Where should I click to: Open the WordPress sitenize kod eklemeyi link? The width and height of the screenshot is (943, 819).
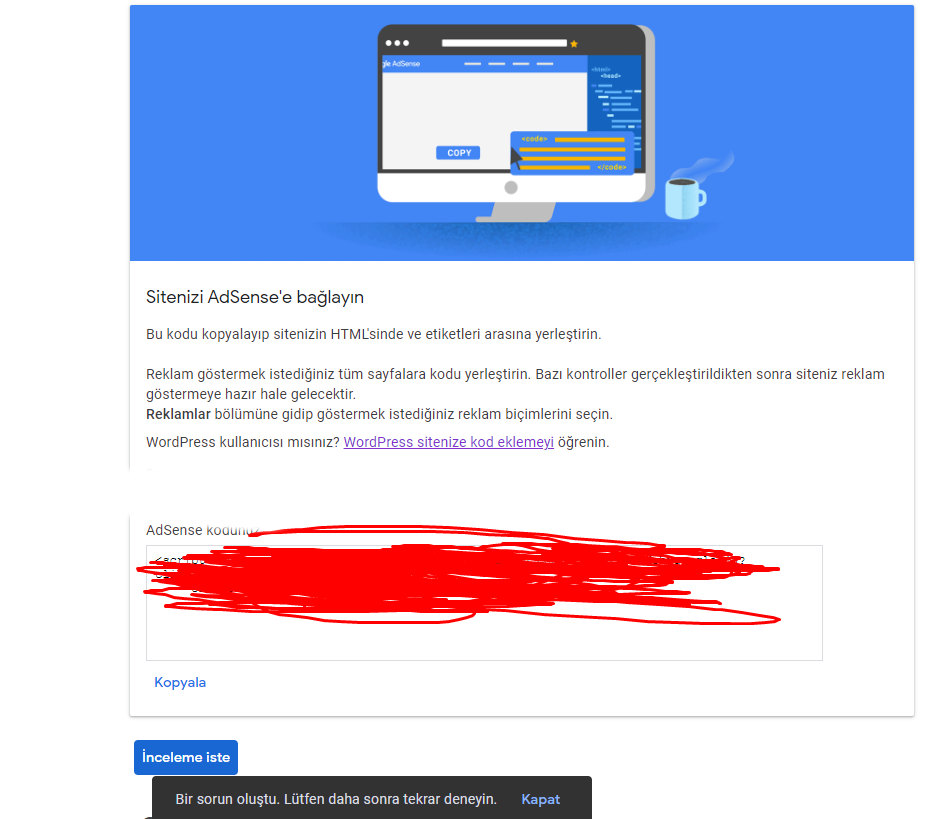449,442
